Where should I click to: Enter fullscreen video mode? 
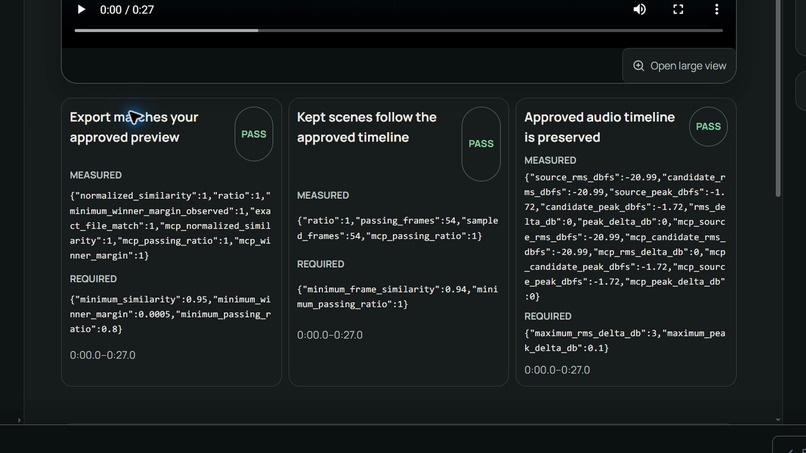pos(678,9)
